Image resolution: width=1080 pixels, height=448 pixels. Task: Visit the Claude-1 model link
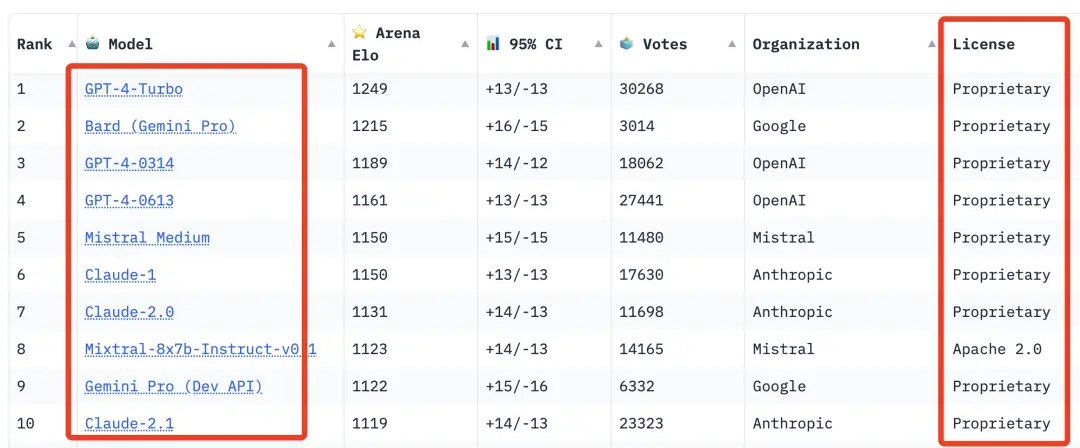point(121,275)
